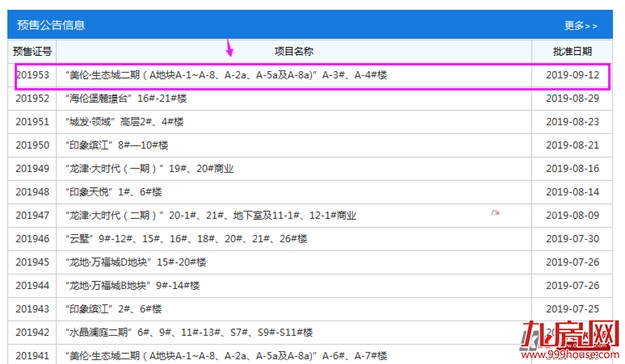Open project 印象天悦 1#、6#楼
Viewport: 625px width, 364px height.
[x=114, y=192]
